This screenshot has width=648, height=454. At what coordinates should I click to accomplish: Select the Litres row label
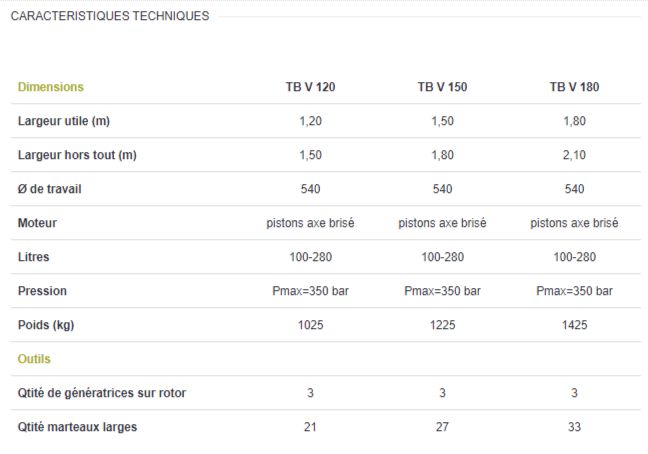[33, 257]
